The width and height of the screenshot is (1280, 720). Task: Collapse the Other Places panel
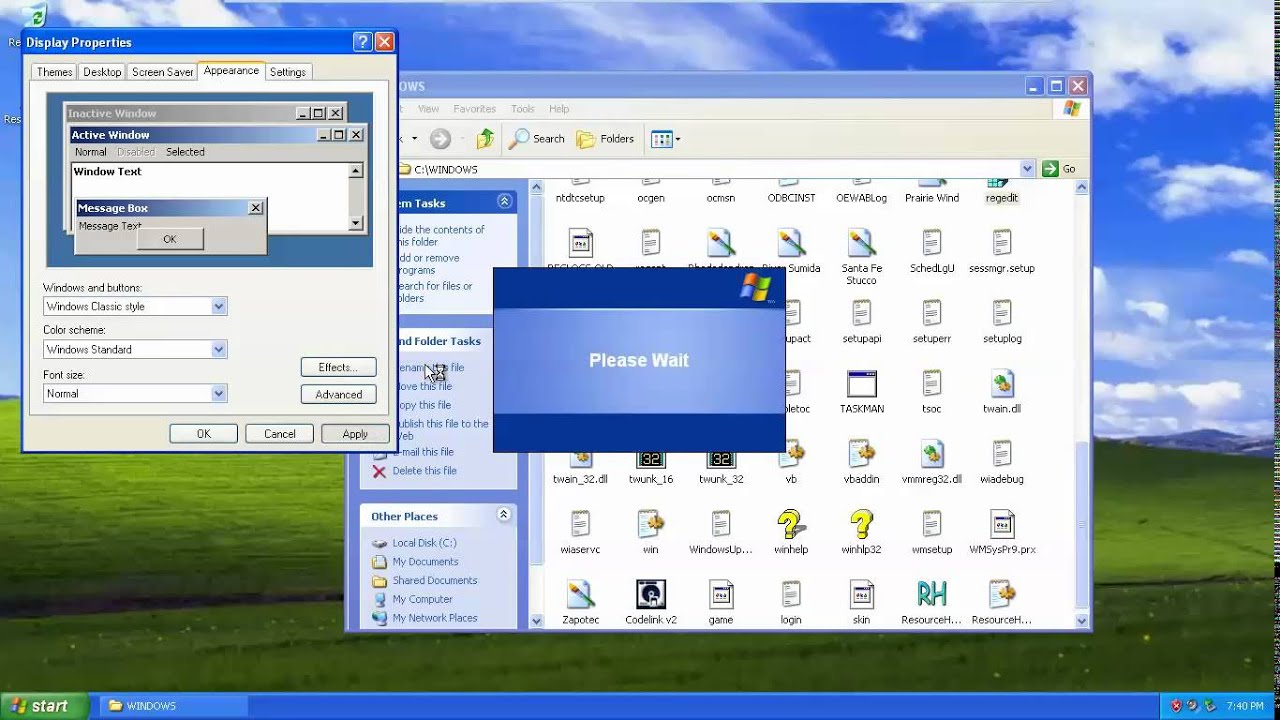504,515
